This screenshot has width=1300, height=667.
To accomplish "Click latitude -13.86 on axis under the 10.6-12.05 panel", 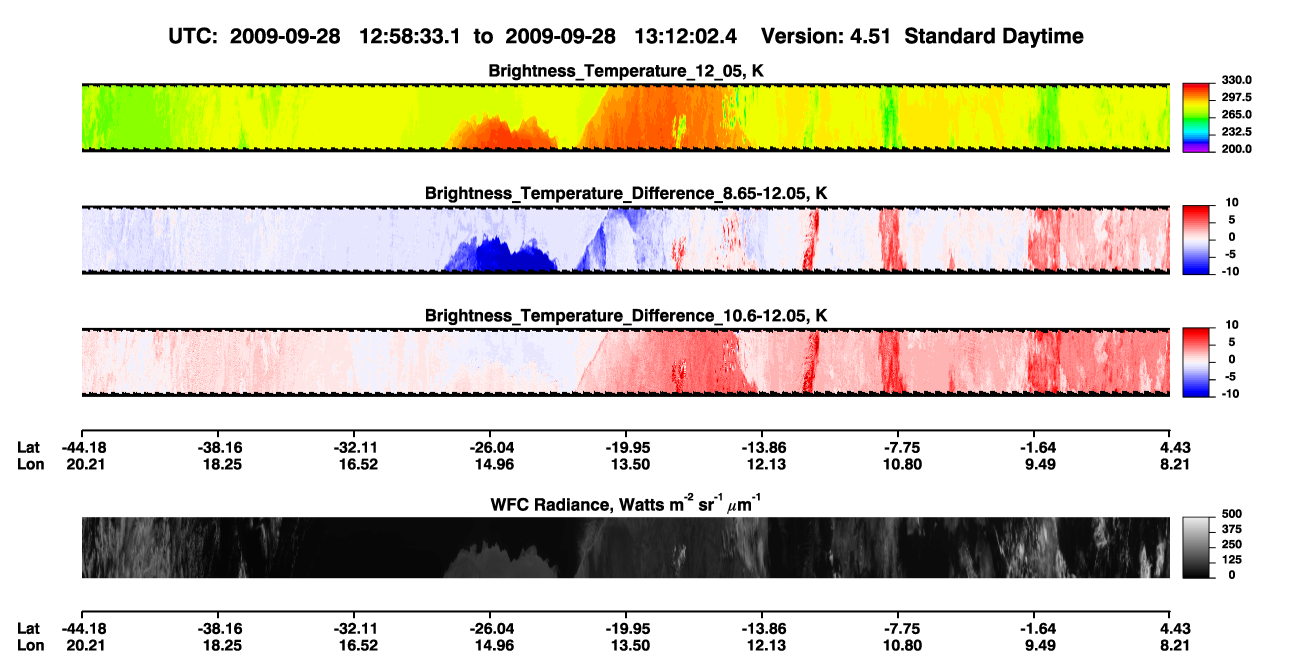I will [x=761, y=447].
